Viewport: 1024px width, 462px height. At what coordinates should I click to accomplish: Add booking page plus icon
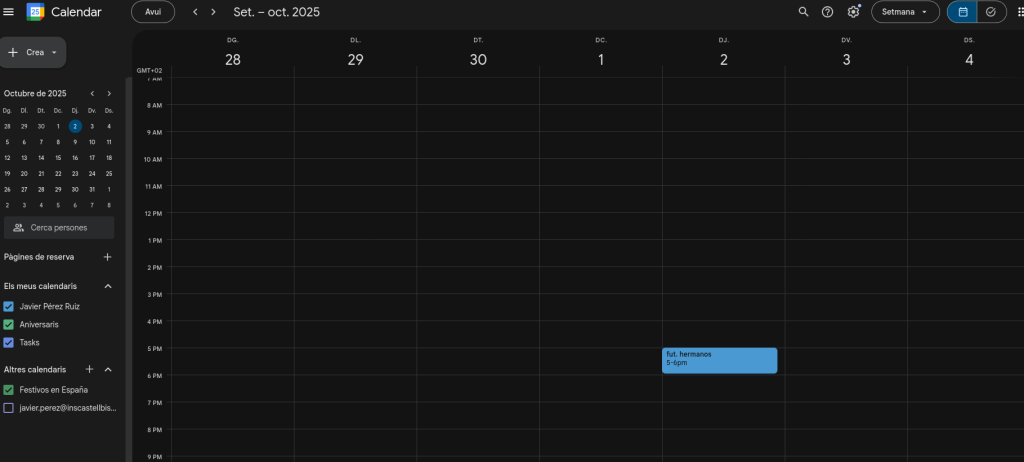(108, 257)
